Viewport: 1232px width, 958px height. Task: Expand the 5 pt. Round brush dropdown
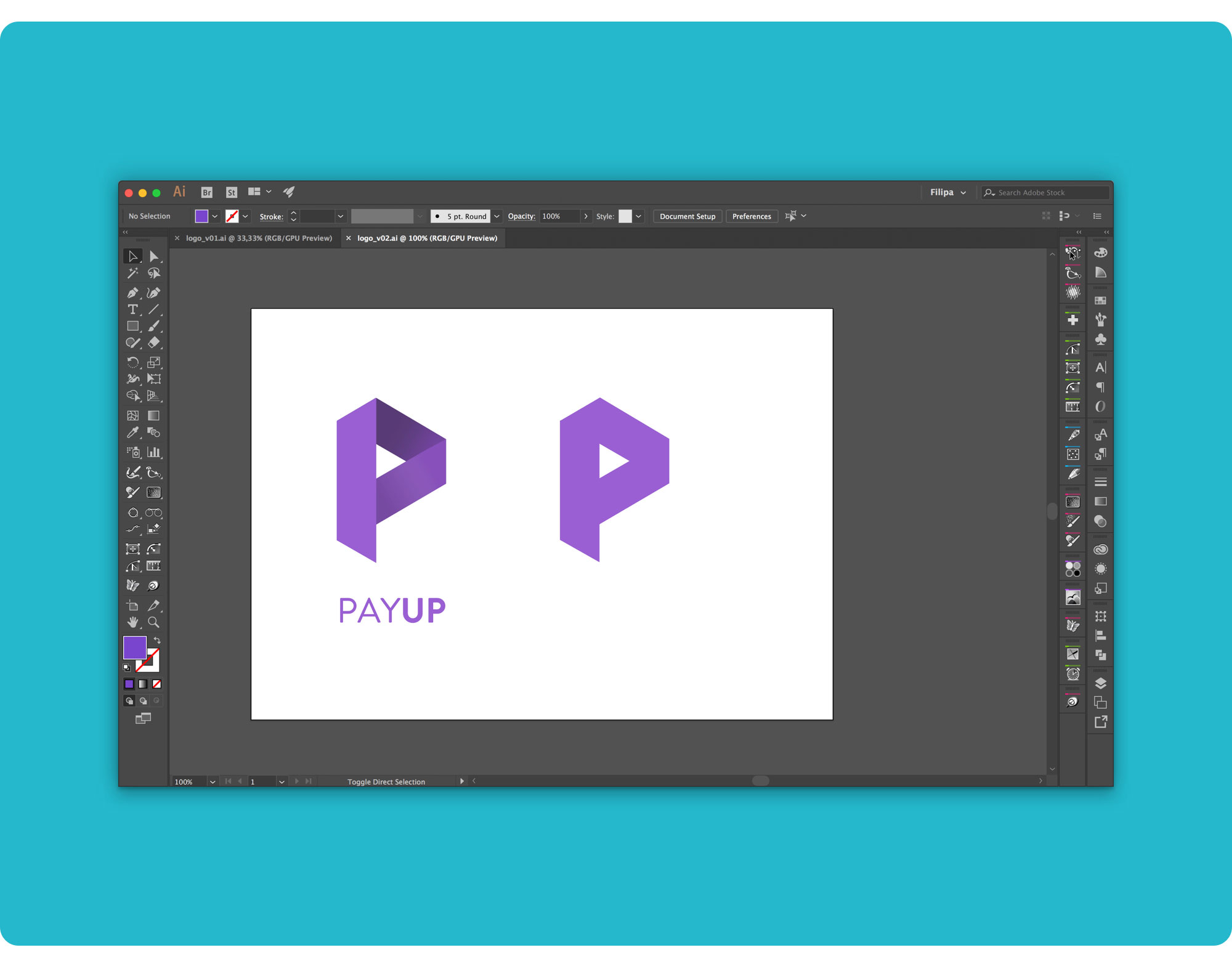pyautogui.click(x=496, y=216)
